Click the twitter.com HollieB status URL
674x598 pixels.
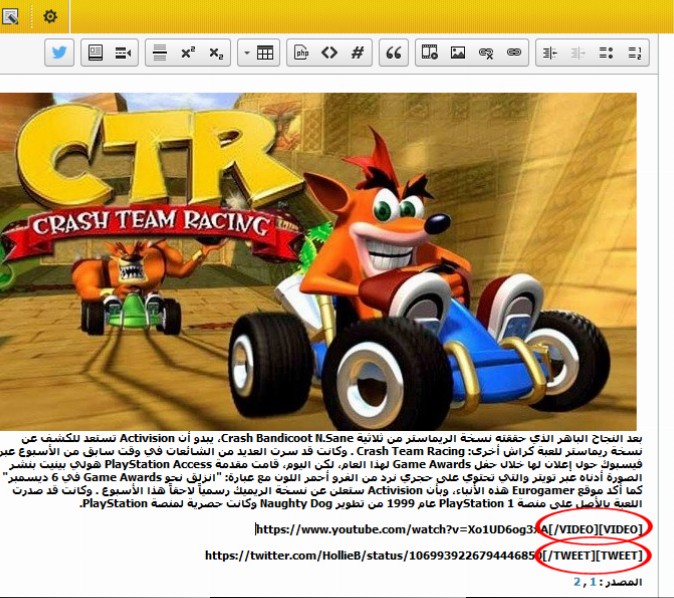tap(373, 556)
